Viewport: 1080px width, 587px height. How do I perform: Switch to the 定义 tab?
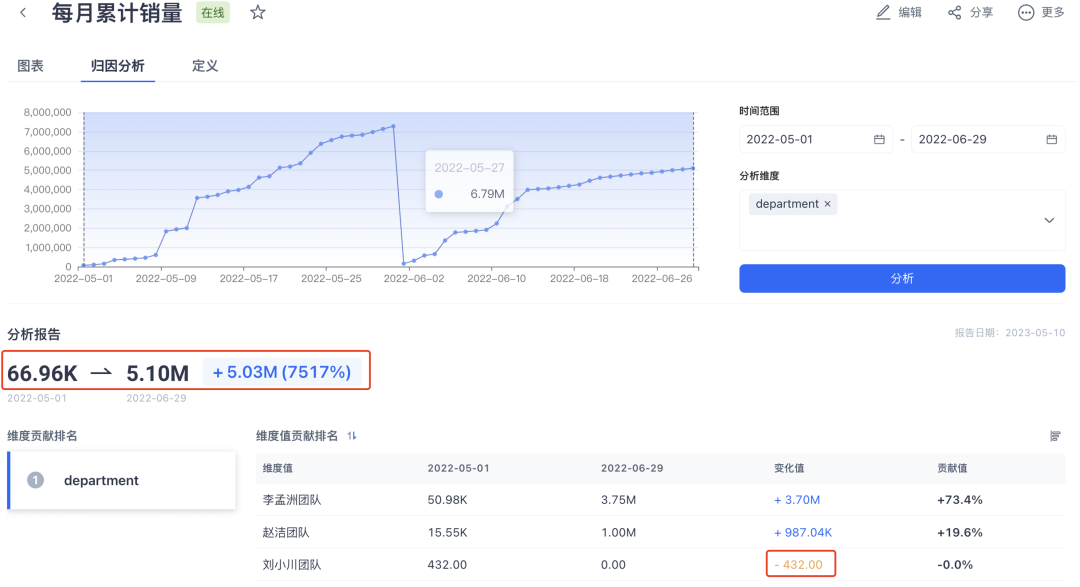click(205, 66)
